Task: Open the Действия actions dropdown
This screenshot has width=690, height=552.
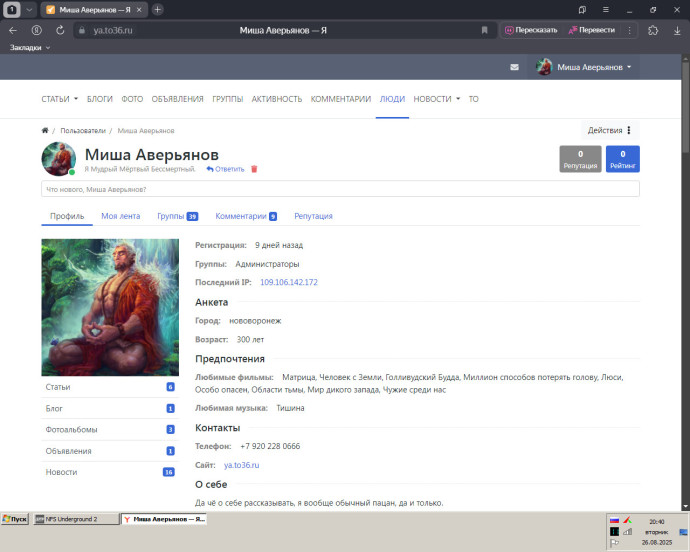Action: 609,130
